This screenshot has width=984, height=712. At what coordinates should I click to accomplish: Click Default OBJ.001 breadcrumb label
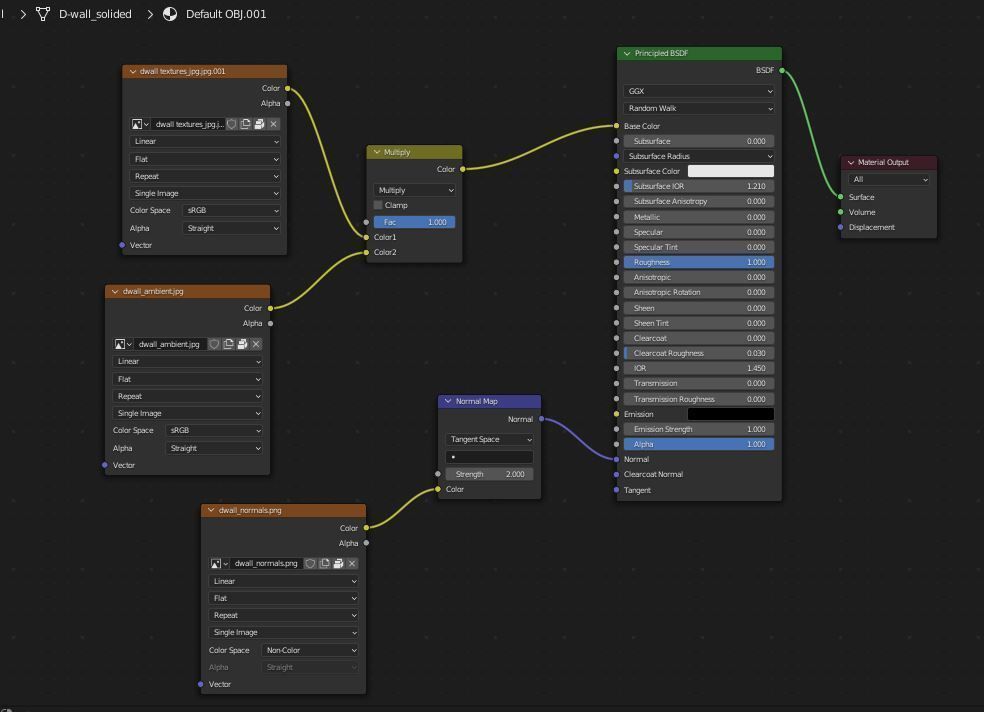(226, 14)
